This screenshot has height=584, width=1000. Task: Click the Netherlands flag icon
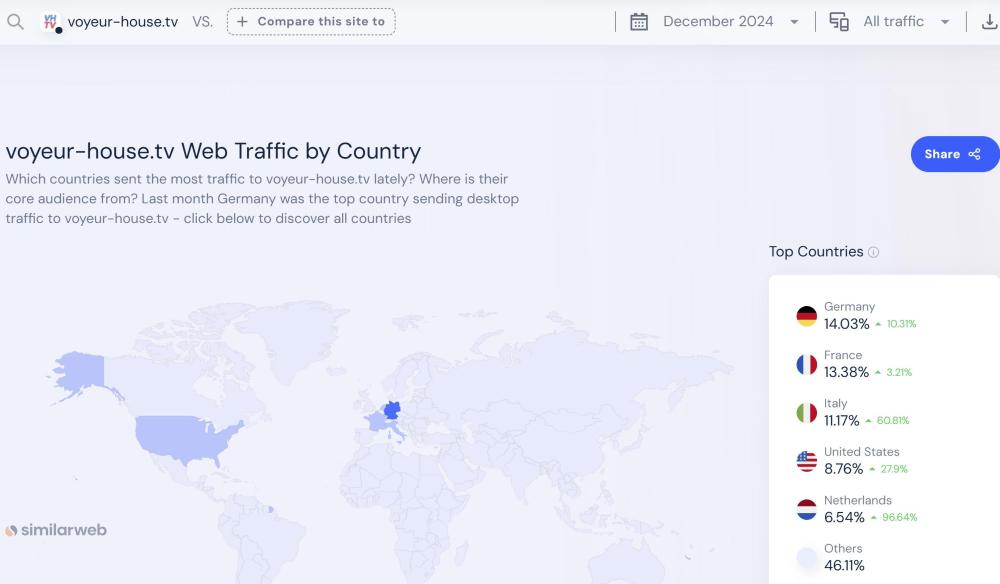(x=806, y=509)
